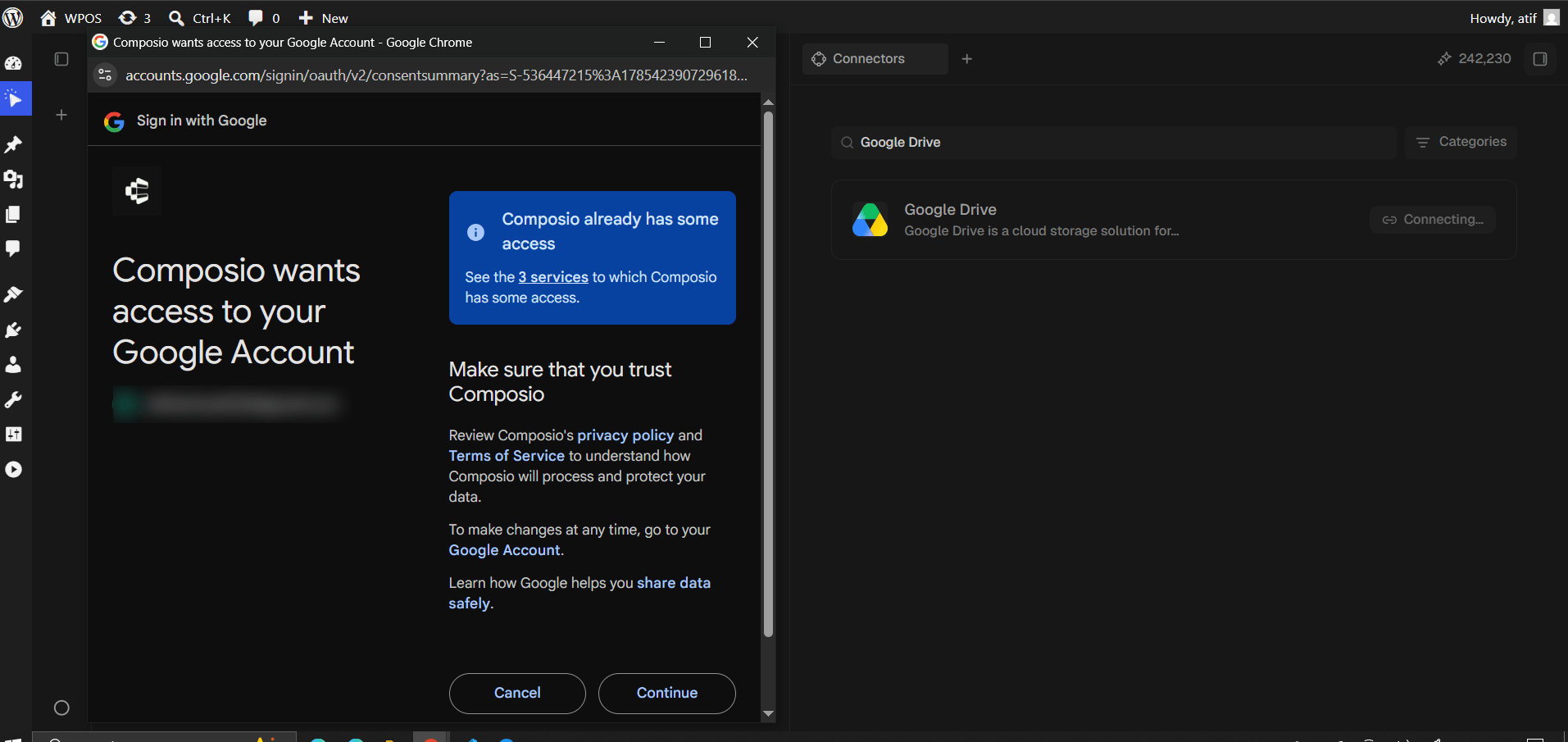This screenshot has height=742, width=1568.
Task: Open the Ctrl+K search palette
Action: (200, 18)
